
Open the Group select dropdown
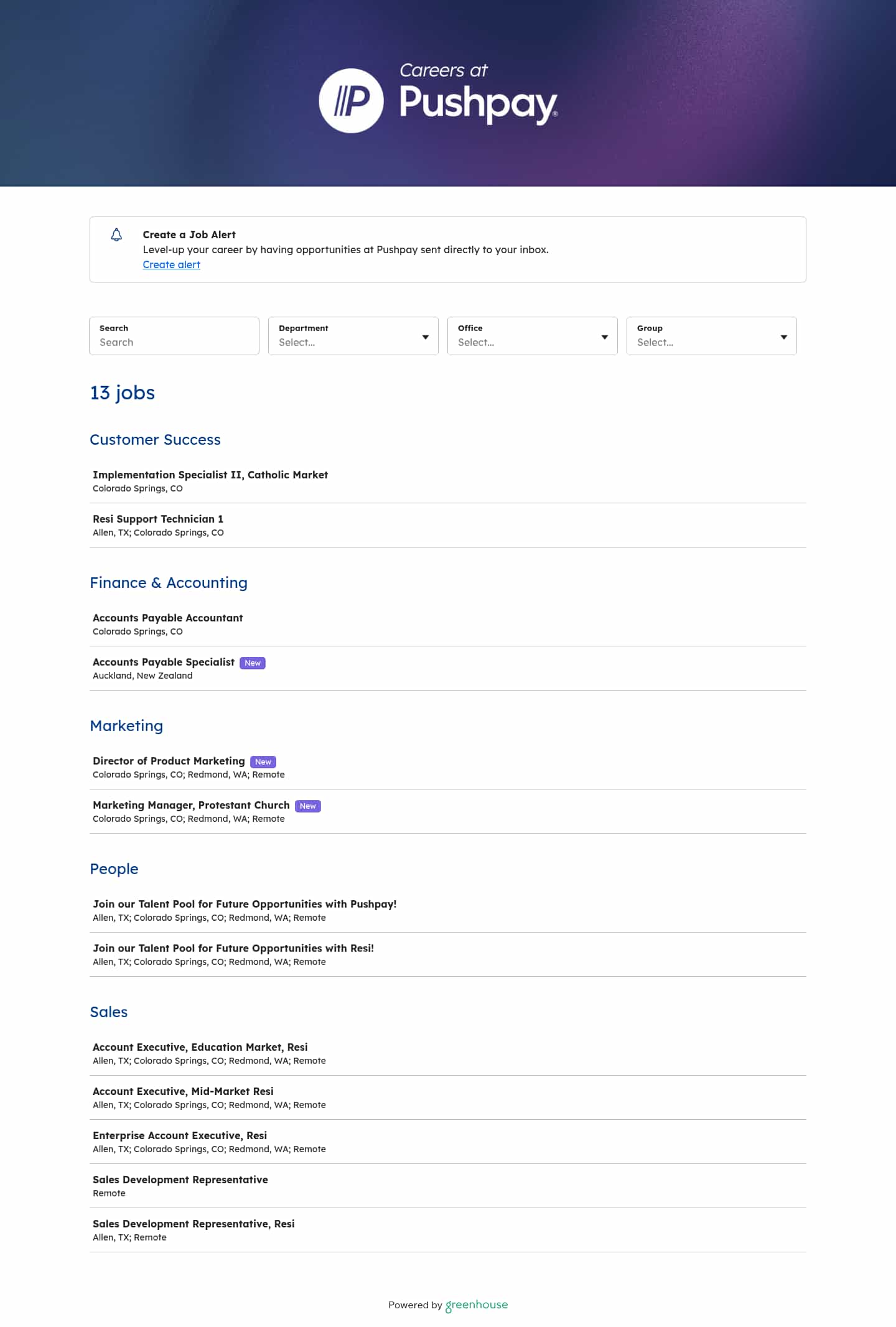(x=711, y=336)
